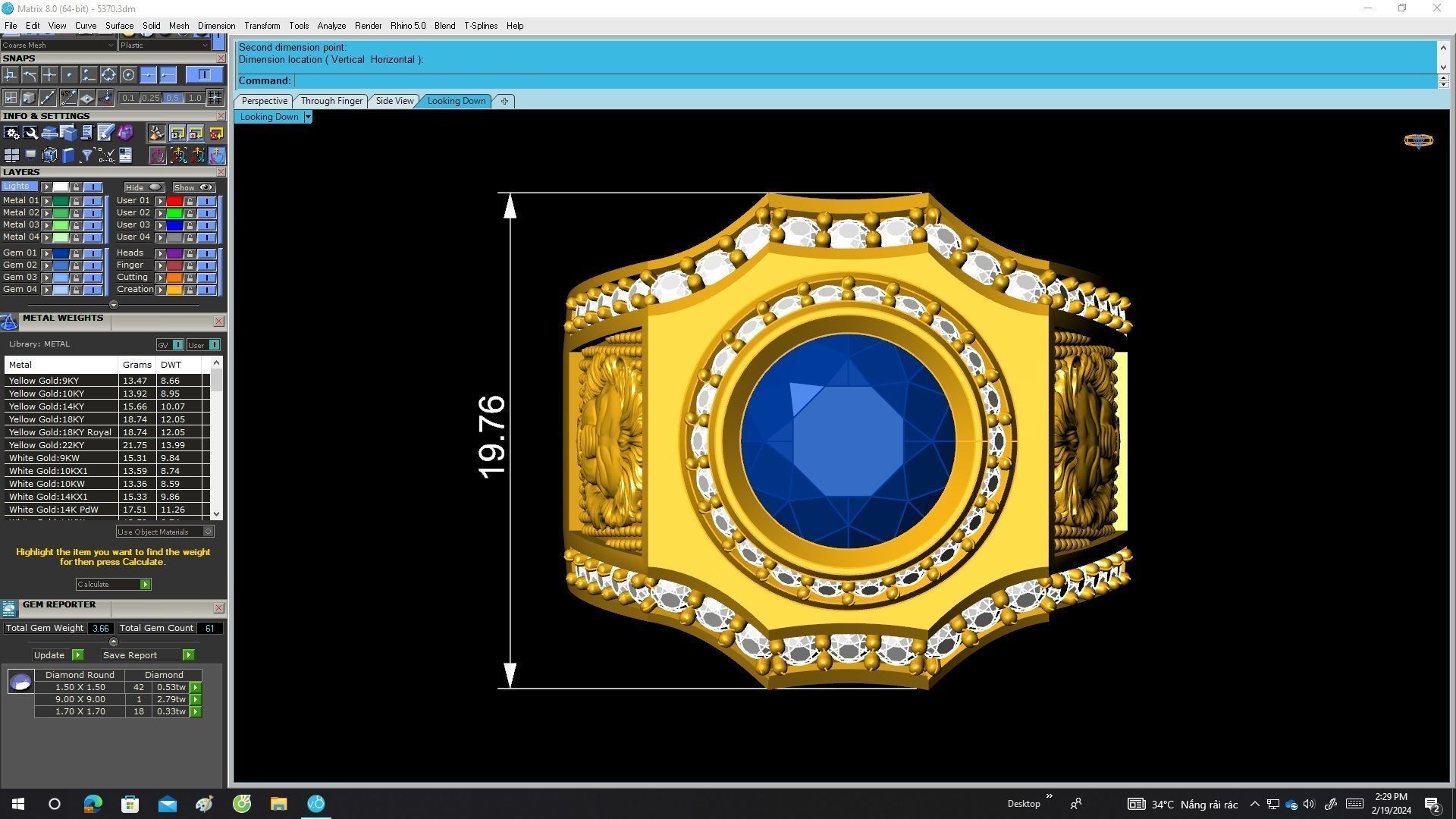Enable the Quad snap icon
The width and height of the screenshot is (1456, 819).
108,74
